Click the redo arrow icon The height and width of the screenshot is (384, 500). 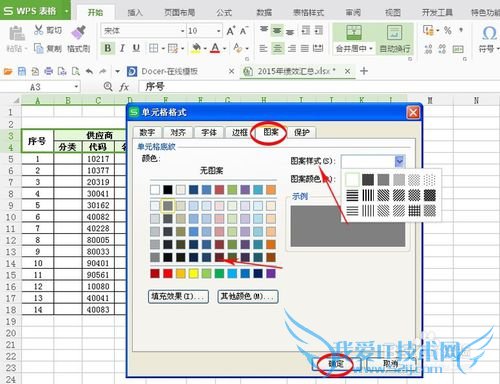pyautogui.click(x=103, y=71)
